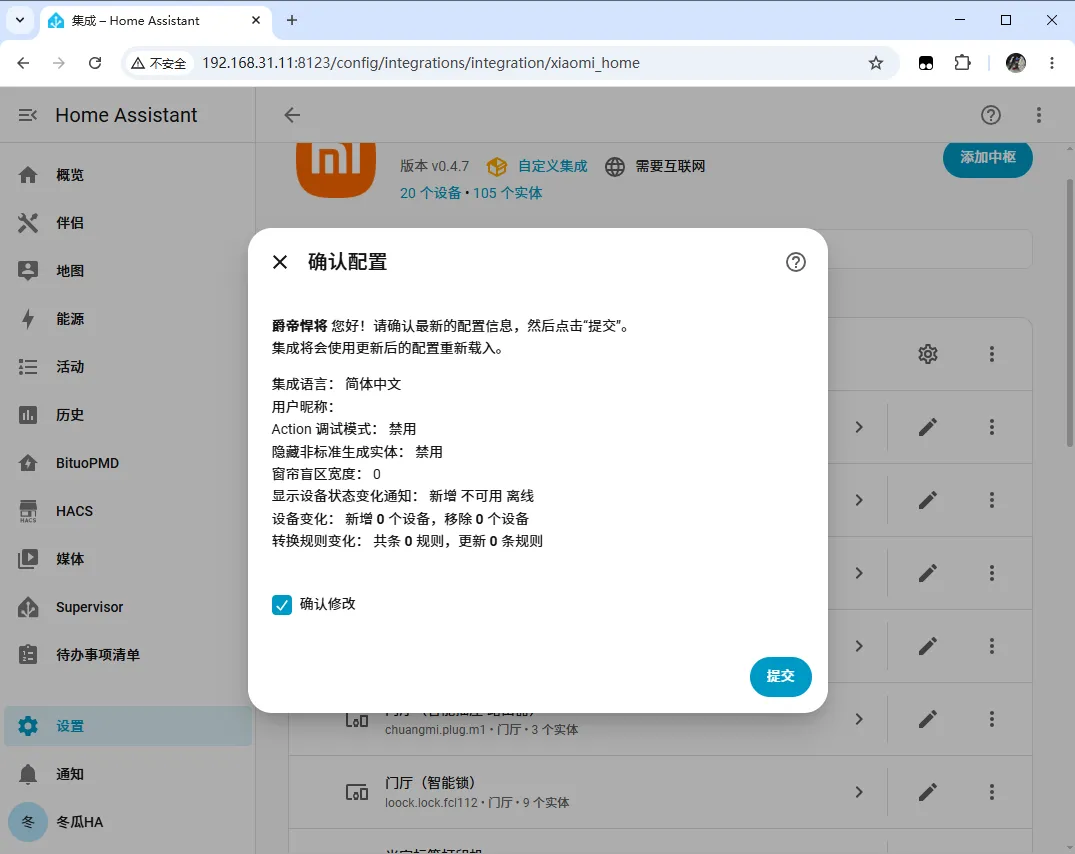Open the 冬瓜HA user profile
1075x854 pixels.
tap(128, 822)
